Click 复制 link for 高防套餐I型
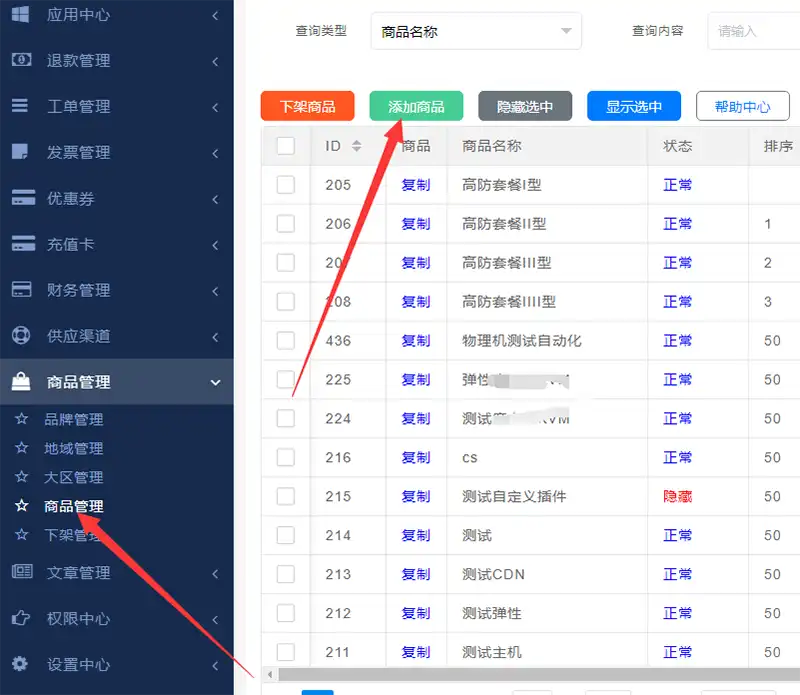Viewport: 800px width, 695px height. click(x=416, y=185)
